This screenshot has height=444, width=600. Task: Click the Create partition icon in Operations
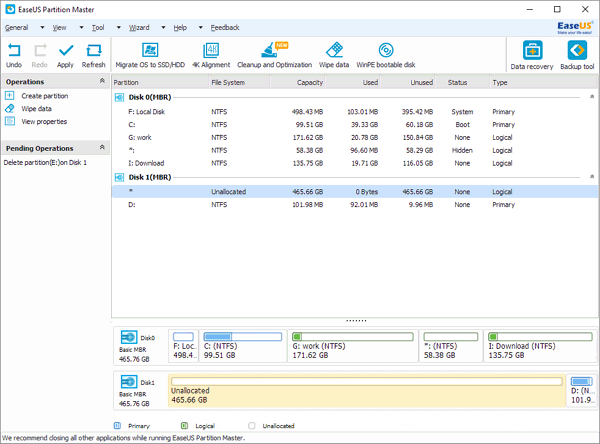(10, 96)
